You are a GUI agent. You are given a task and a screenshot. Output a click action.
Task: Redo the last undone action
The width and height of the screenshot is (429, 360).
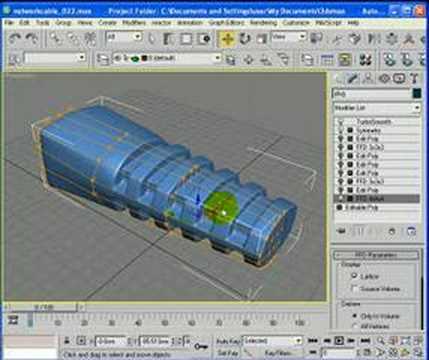pos(32,39)
